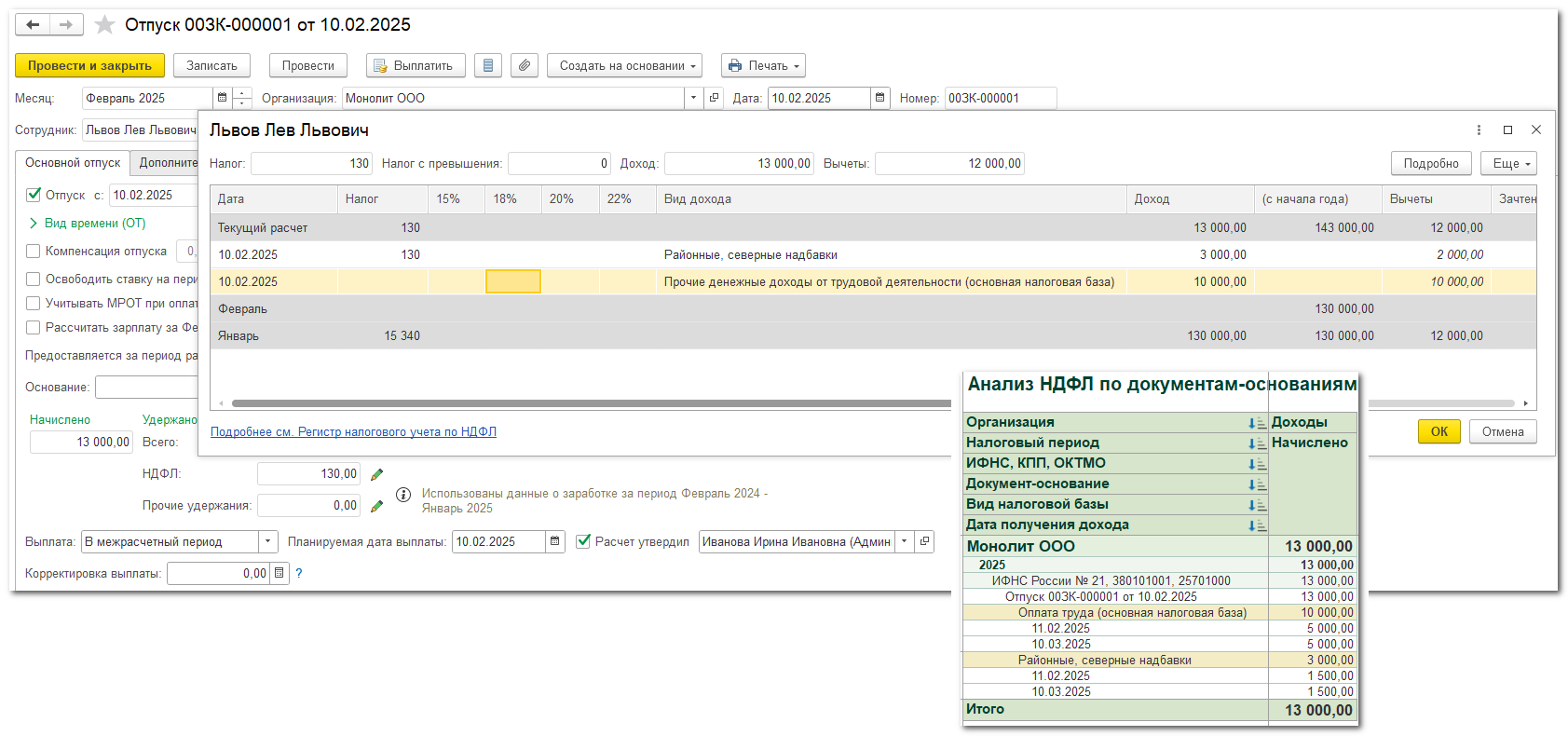The height and width of the screenshot is (736, 1568).
Task: Click the document report icon in toolbar
Action: [488, 65]
